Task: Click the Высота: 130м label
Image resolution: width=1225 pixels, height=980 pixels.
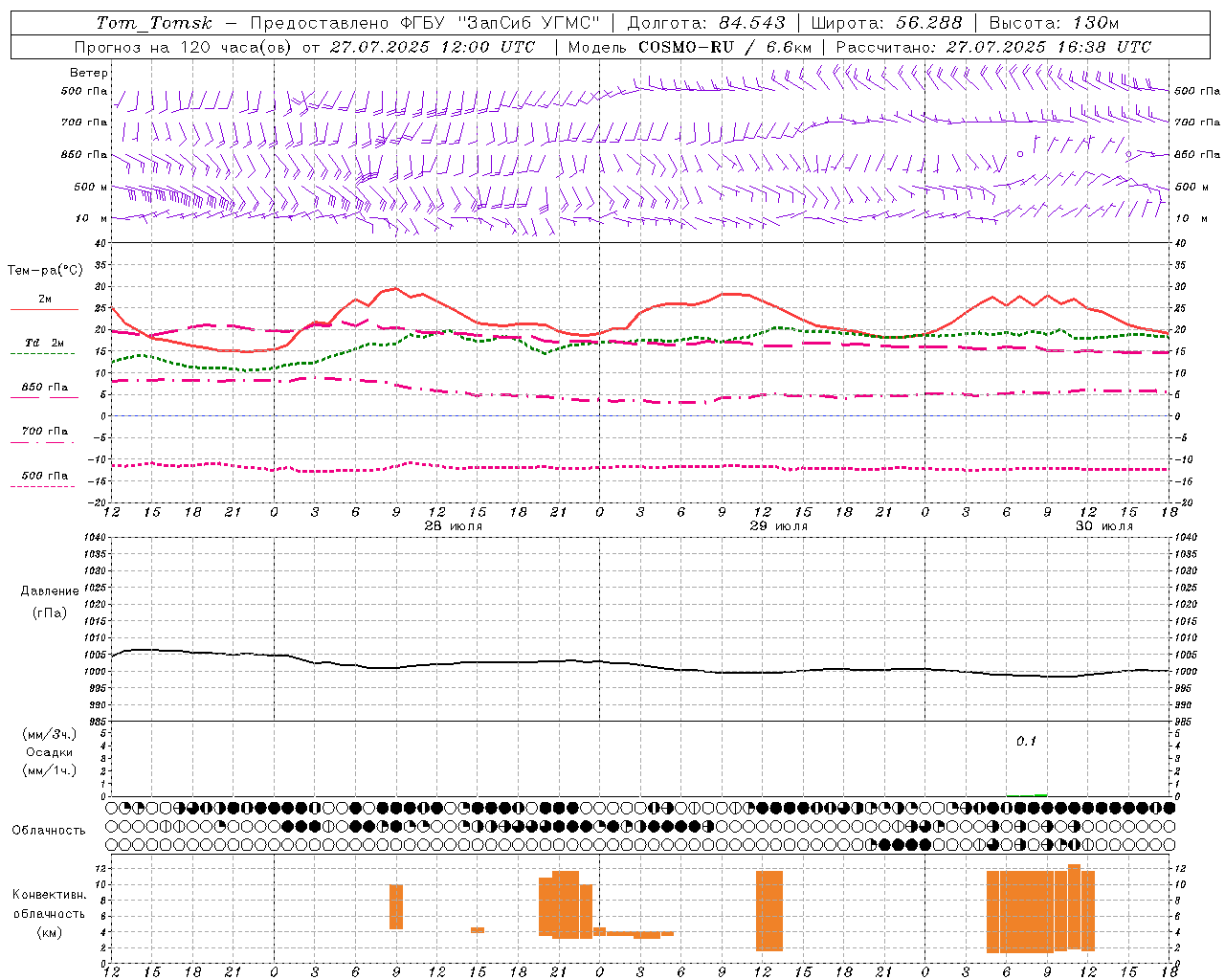Action: 1054,23
